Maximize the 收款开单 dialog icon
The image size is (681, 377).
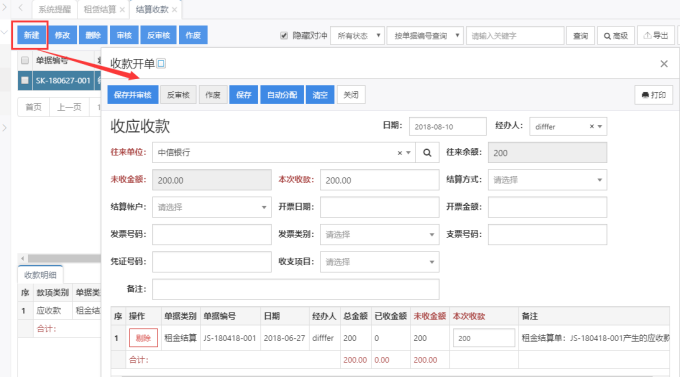(161, 63)
